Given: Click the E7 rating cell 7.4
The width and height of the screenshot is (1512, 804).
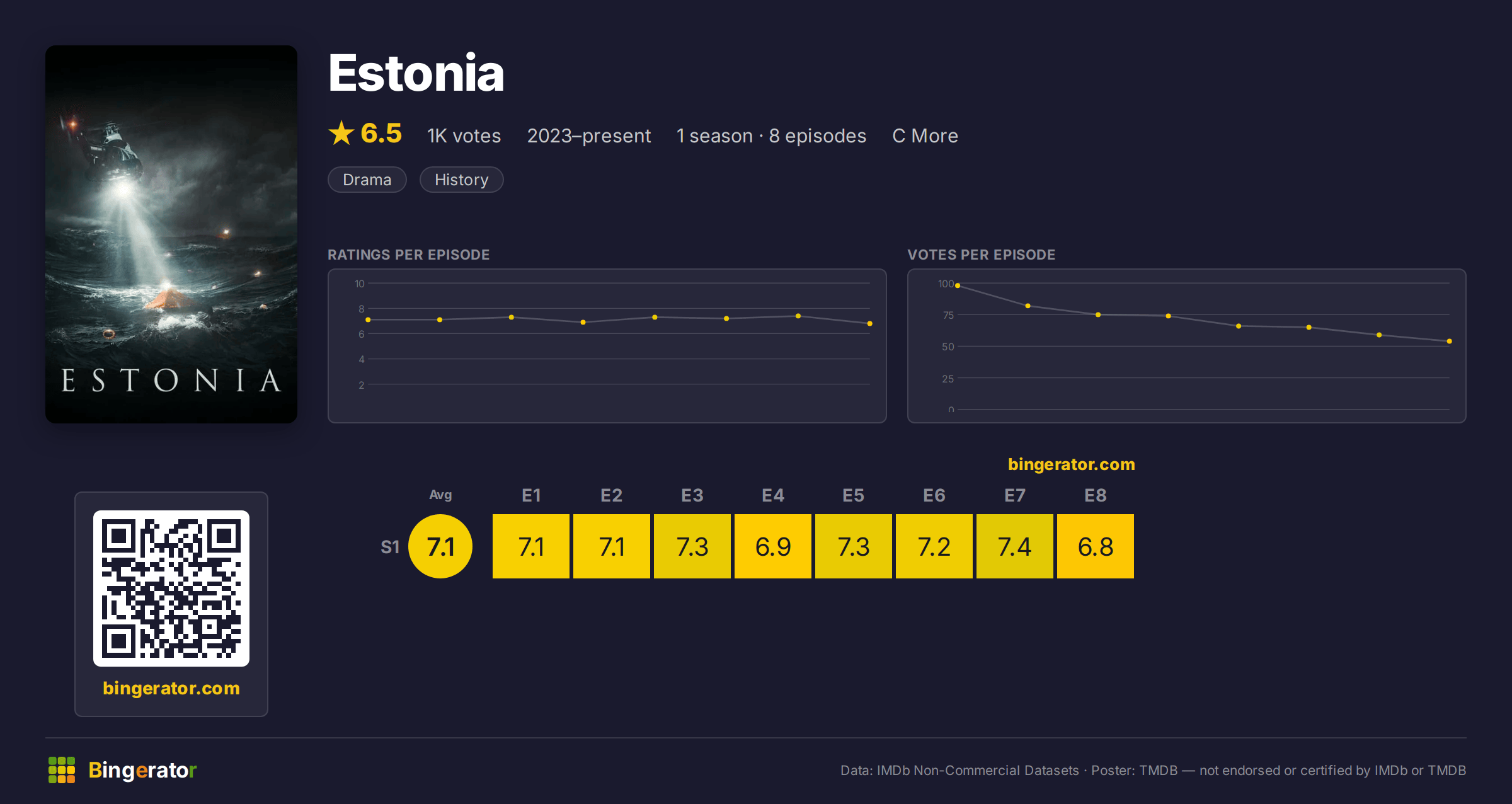Looking at the screenshot, I should 1015,546.
